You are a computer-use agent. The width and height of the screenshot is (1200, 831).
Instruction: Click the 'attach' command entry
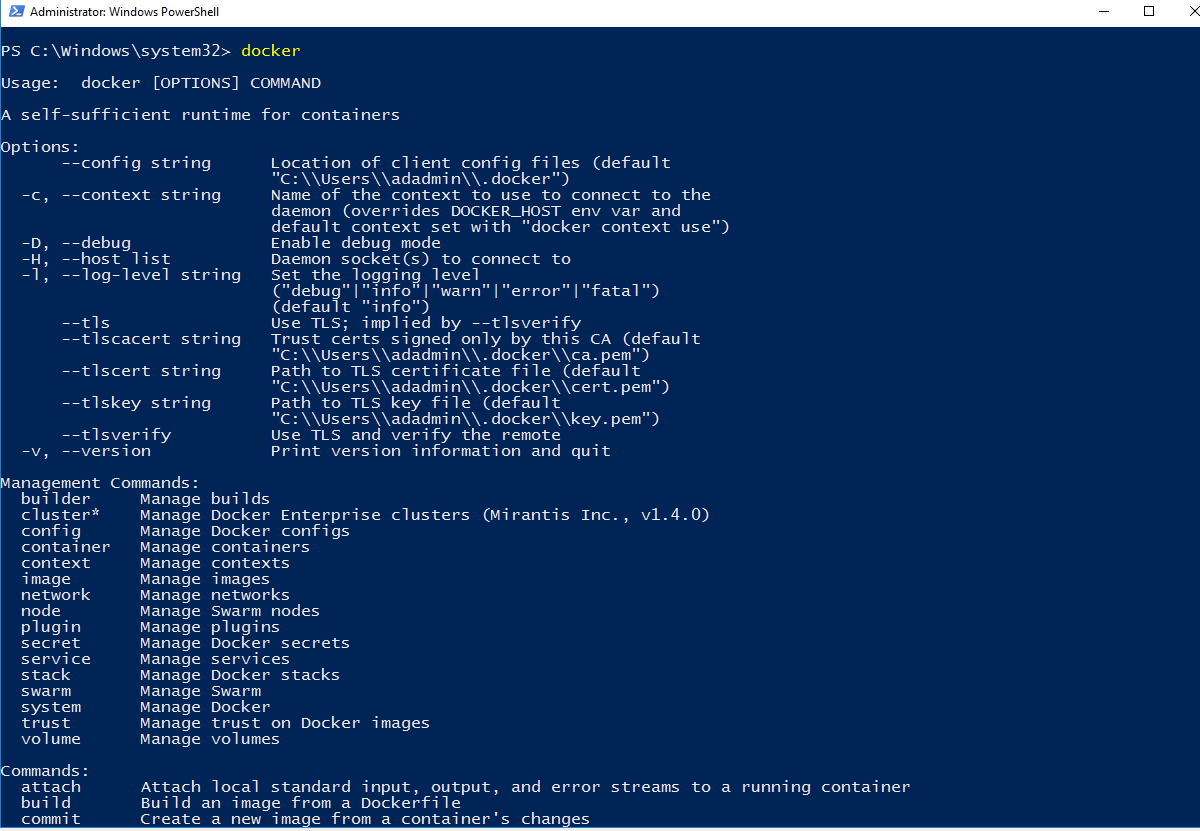(x=51, y=787)
